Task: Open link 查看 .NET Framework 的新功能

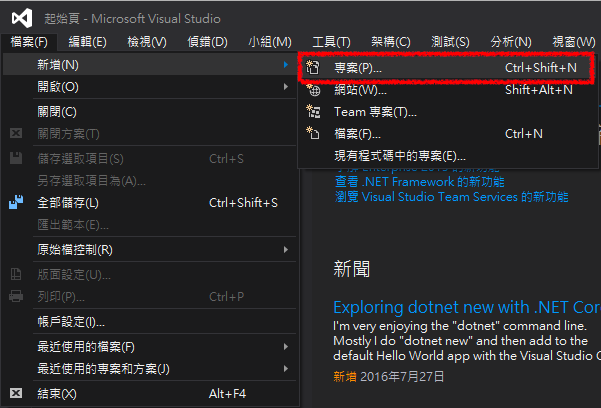Action: coord(419,182)
